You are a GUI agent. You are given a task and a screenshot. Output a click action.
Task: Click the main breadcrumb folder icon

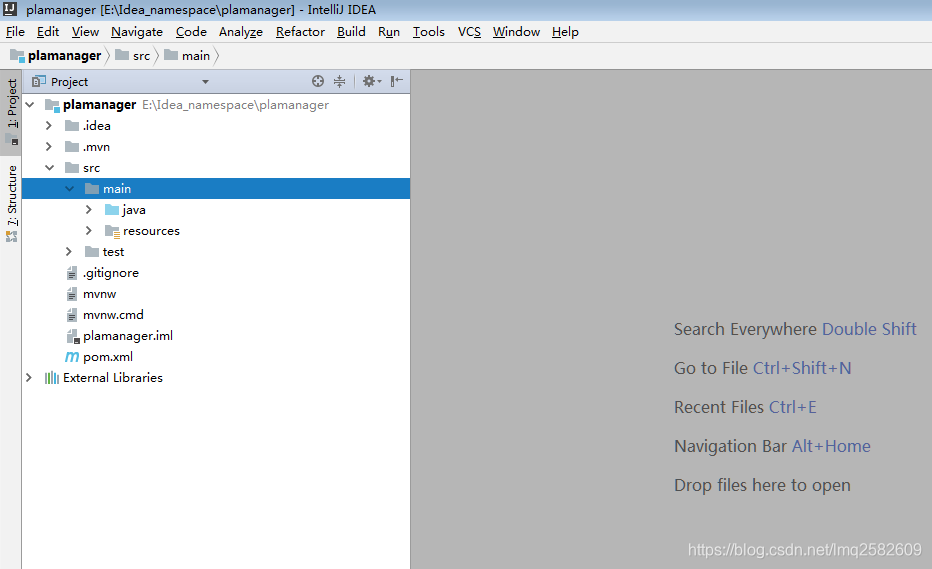click(x=171, y=55)
